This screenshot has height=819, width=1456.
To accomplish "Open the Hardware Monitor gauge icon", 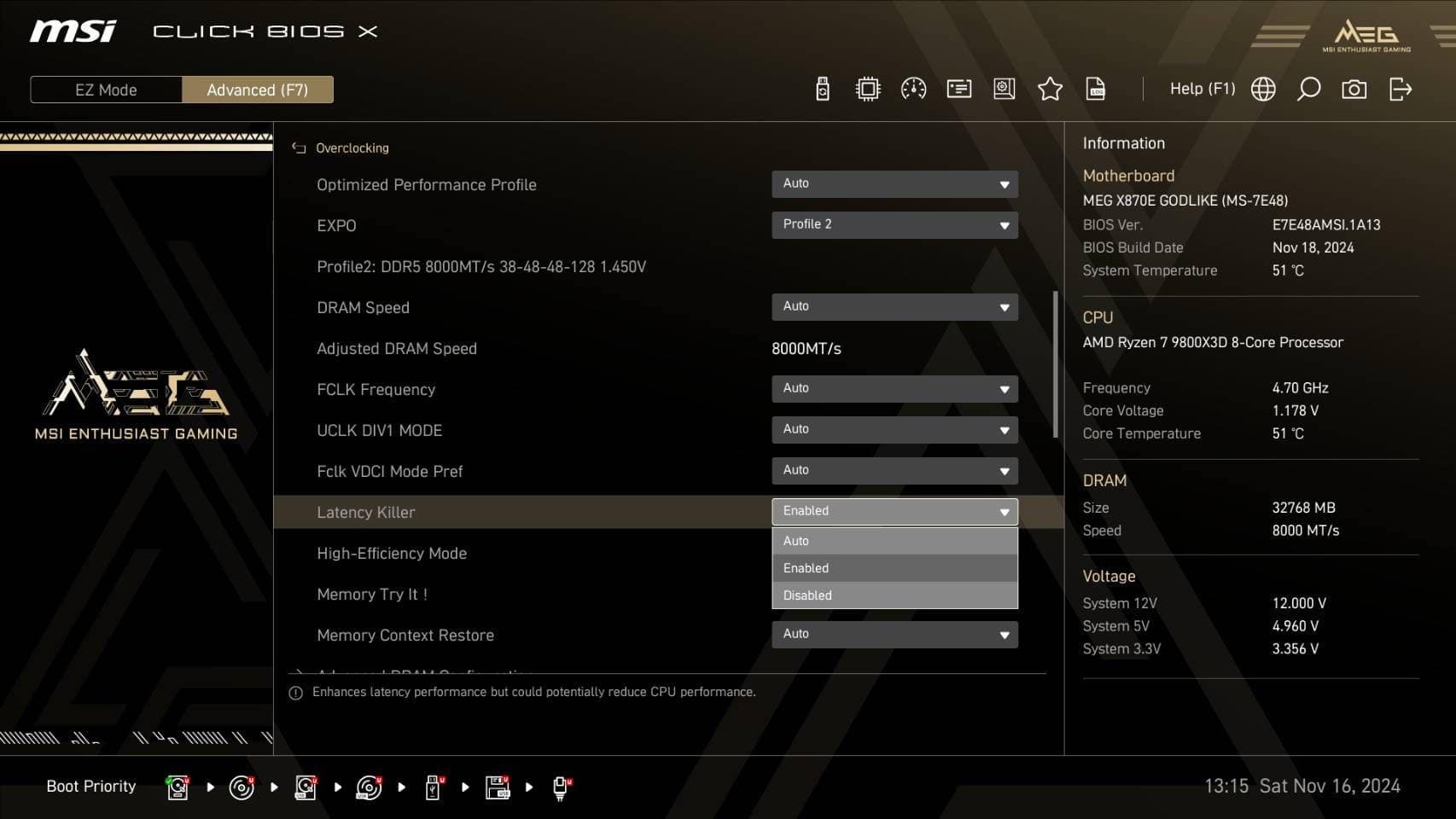I will point(913,88).
